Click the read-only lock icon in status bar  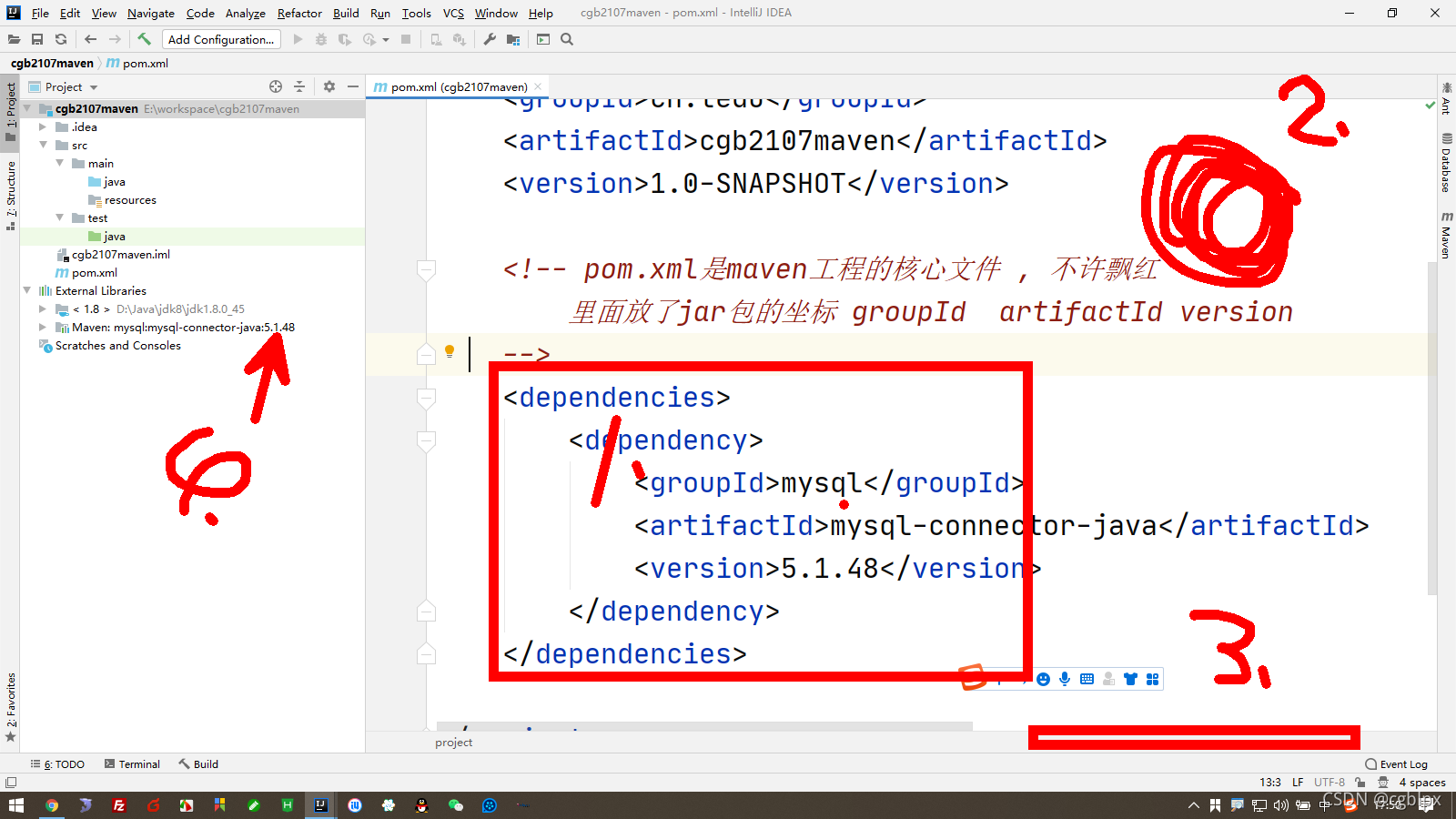[1360, 782]
